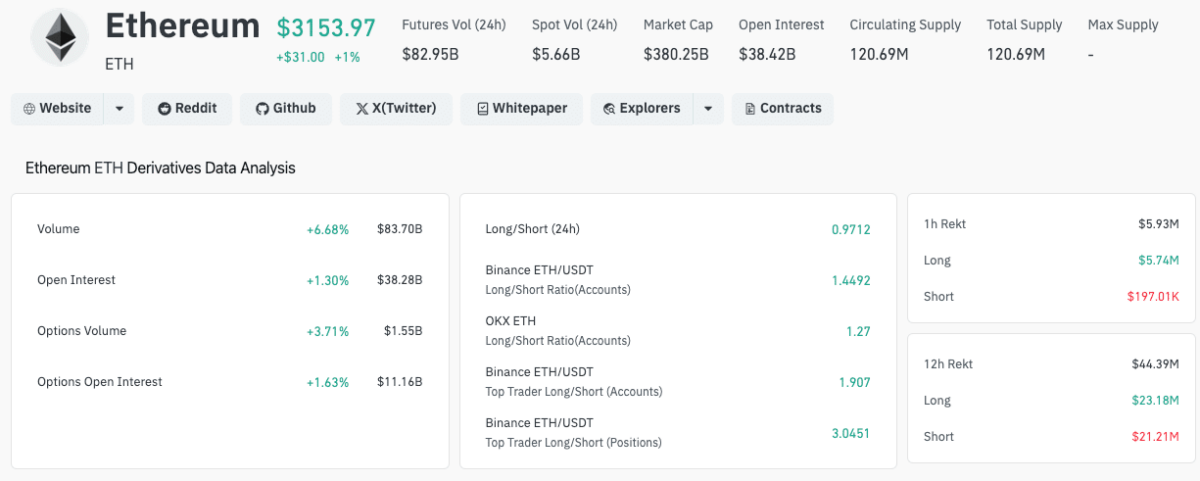Click the Ethereum diamond logo icon
The height and width of the screenshot is (481, 1200).
tap(59, 38)
